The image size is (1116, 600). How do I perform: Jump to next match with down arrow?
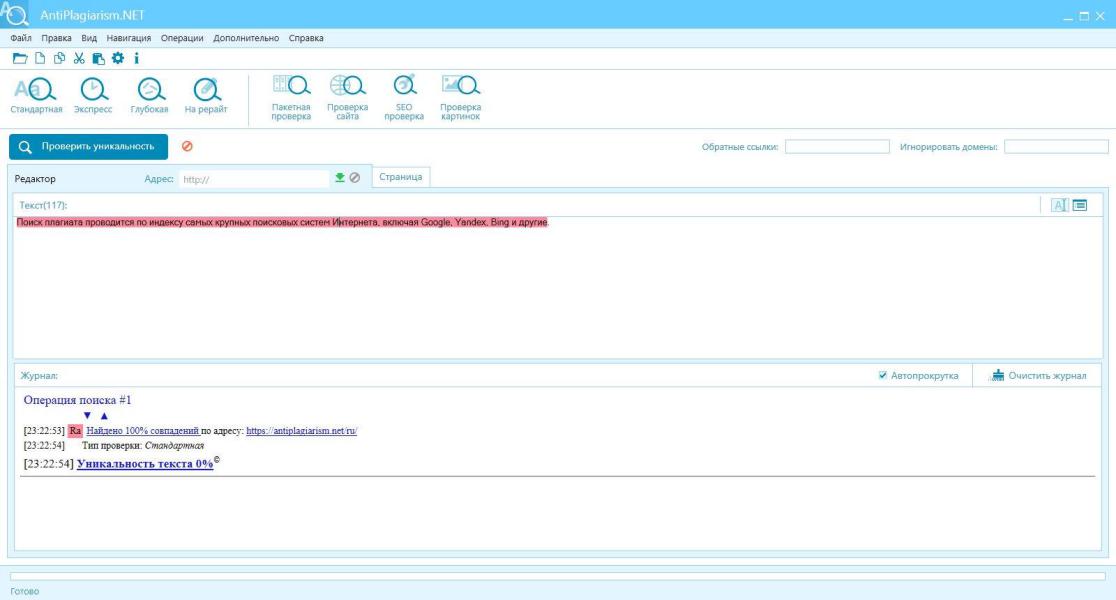[x=87, y=416]
